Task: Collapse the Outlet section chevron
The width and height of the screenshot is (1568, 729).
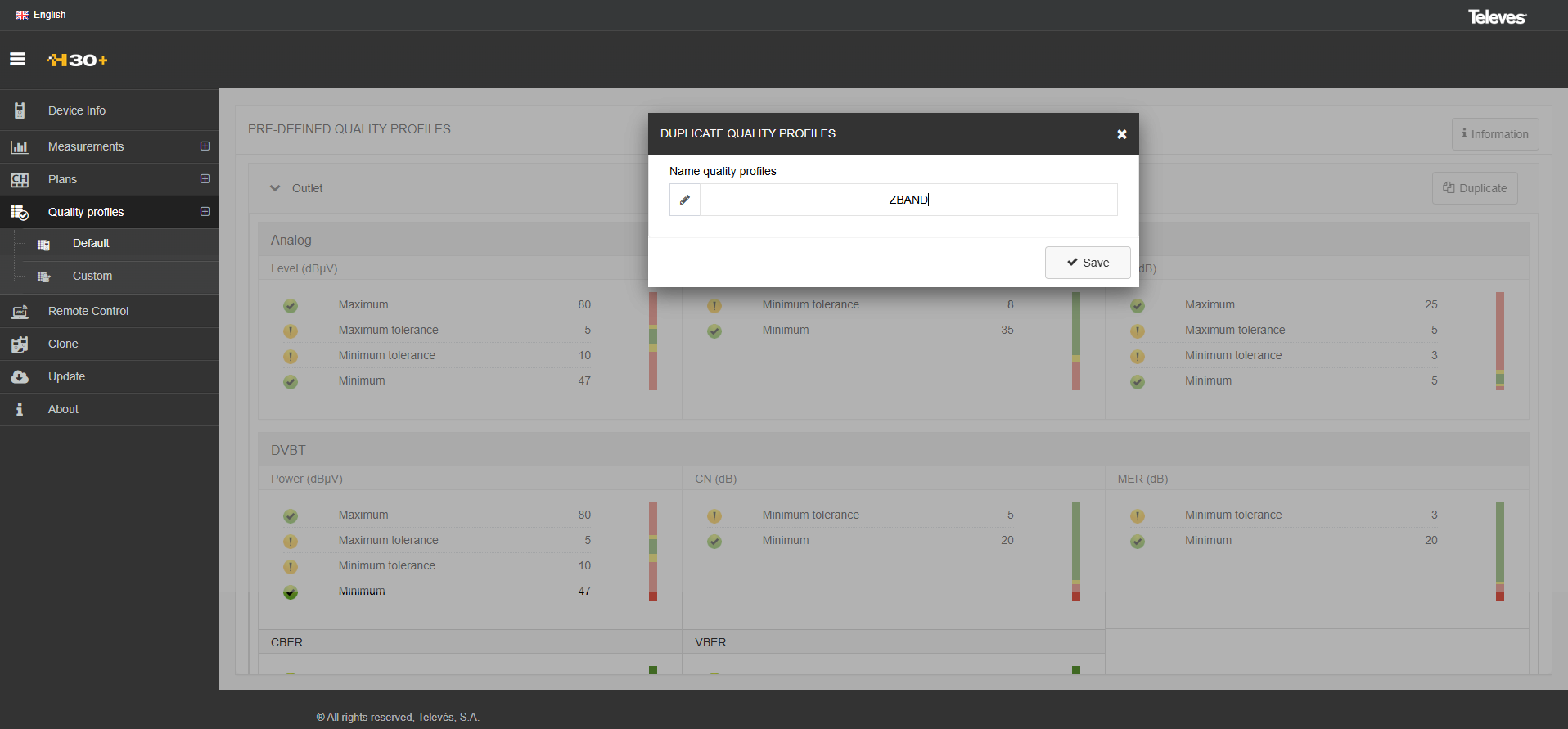Action: tap(275, 188)
